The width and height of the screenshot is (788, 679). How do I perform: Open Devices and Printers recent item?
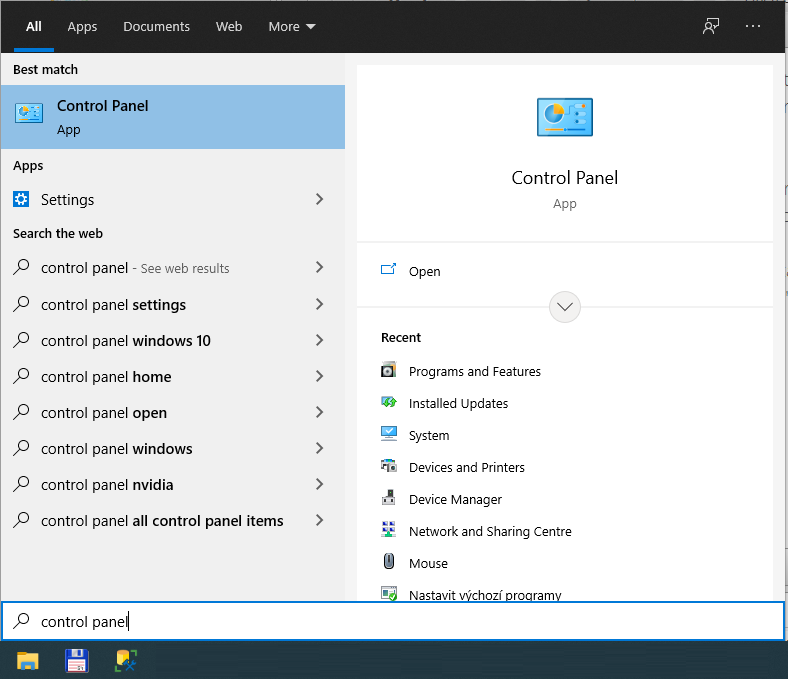(x=466, y=467)
